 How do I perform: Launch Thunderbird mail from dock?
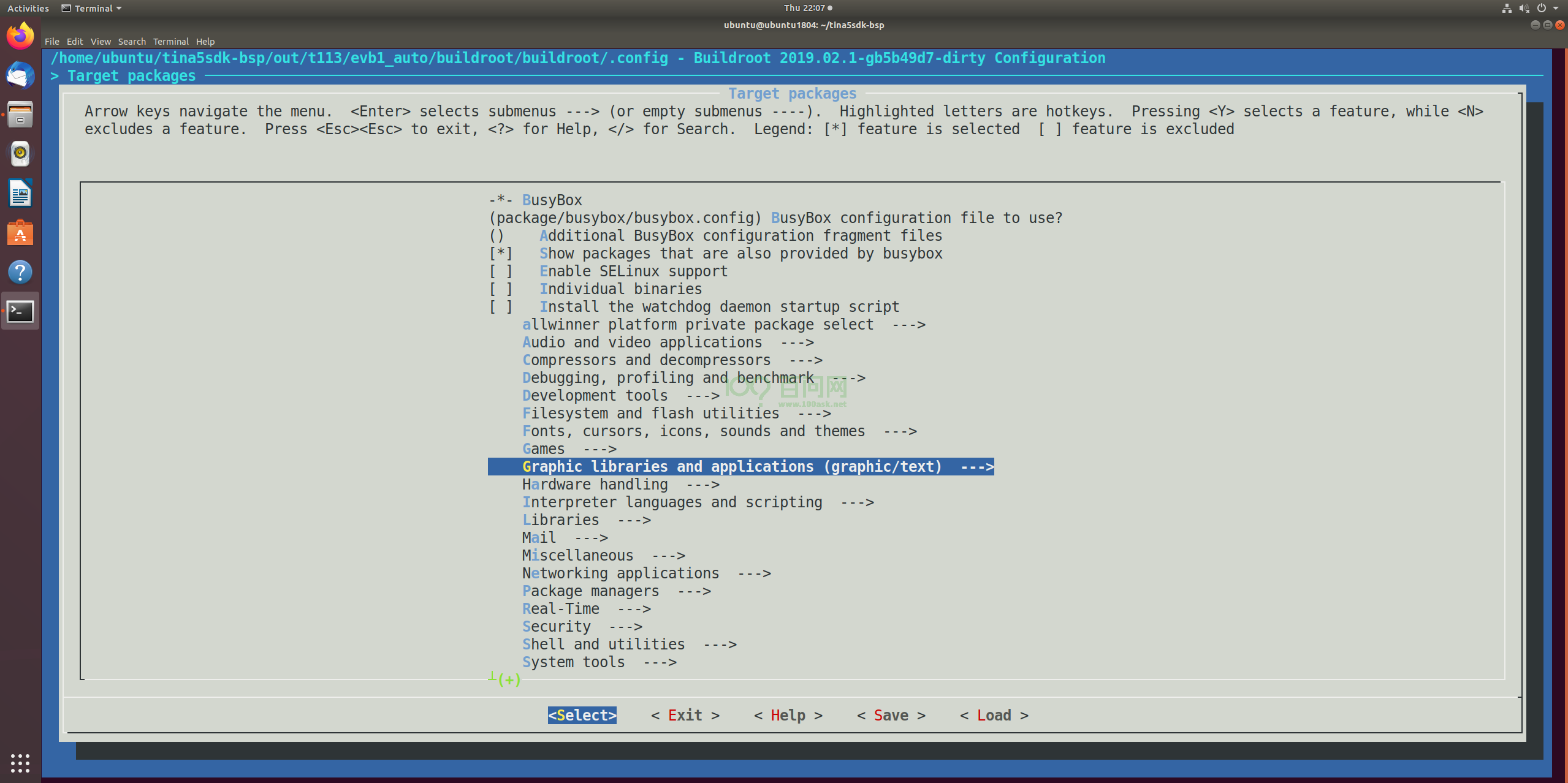20,75
